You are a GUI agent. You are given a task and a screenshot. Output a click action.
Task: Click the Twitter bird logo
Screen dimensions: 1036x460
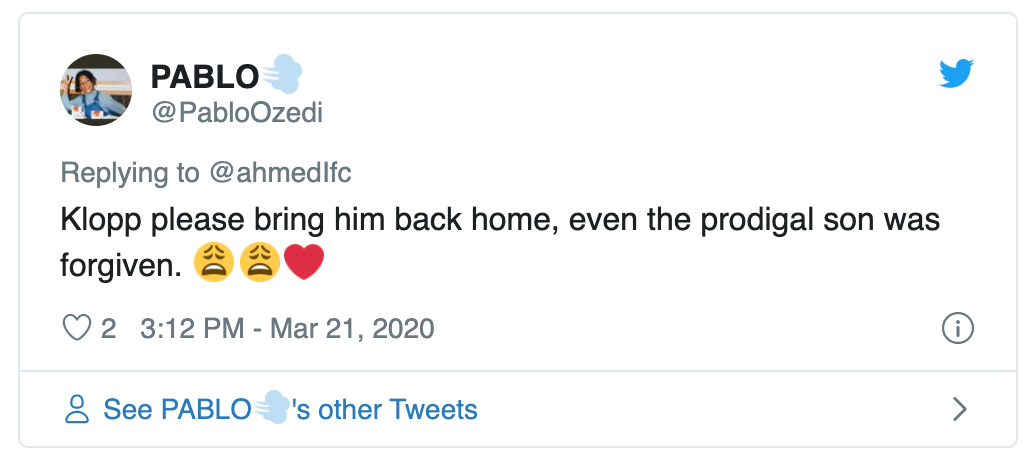tap(957, 74)
